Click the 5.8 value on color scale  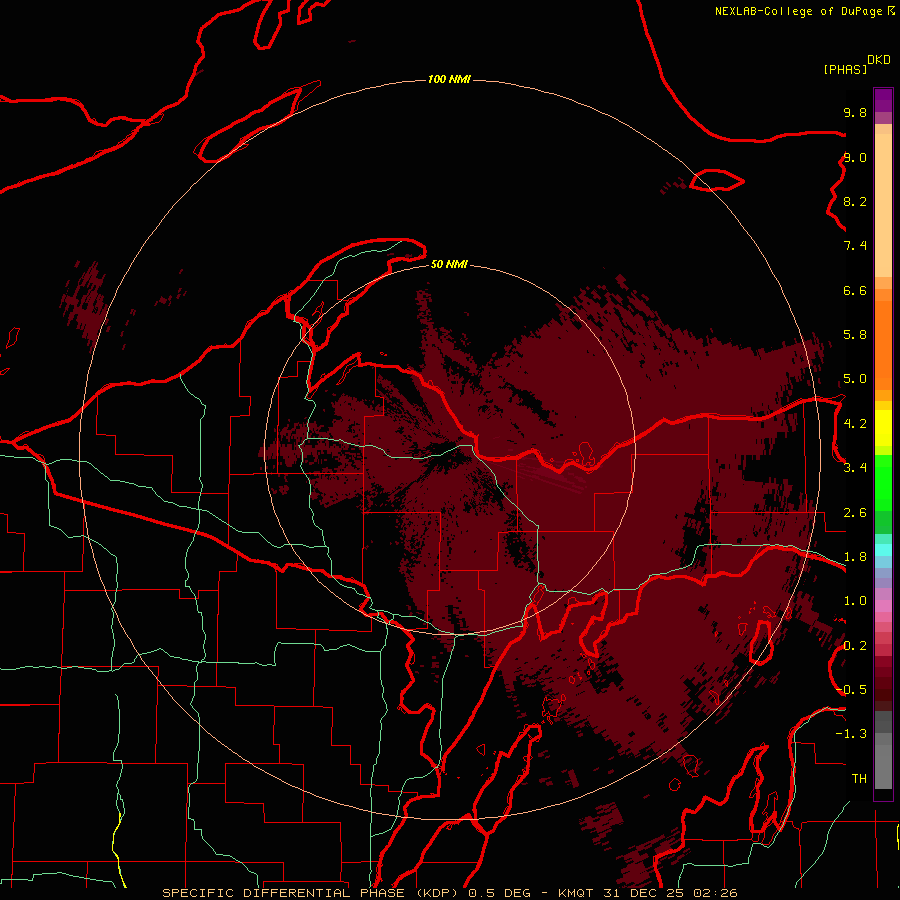[855, 335]
